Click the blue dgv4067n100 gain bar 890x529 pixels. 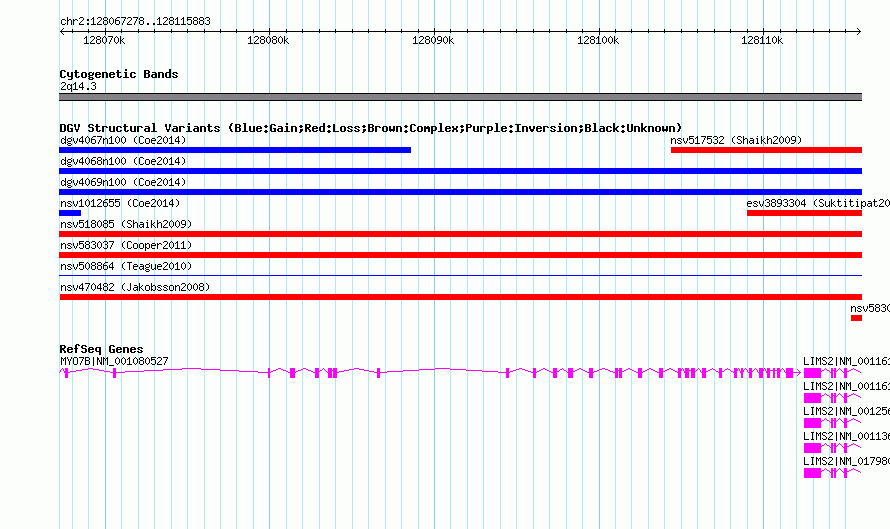(x=235, y=150)
